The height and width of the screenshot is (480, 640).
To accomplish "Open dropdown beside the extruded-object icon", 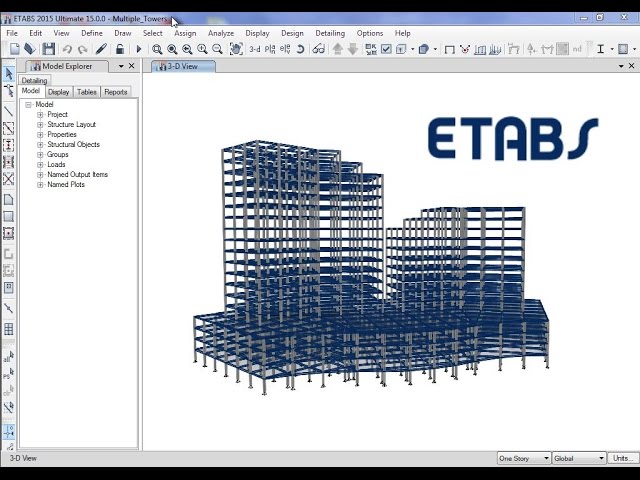I will (x=413, y=49).
